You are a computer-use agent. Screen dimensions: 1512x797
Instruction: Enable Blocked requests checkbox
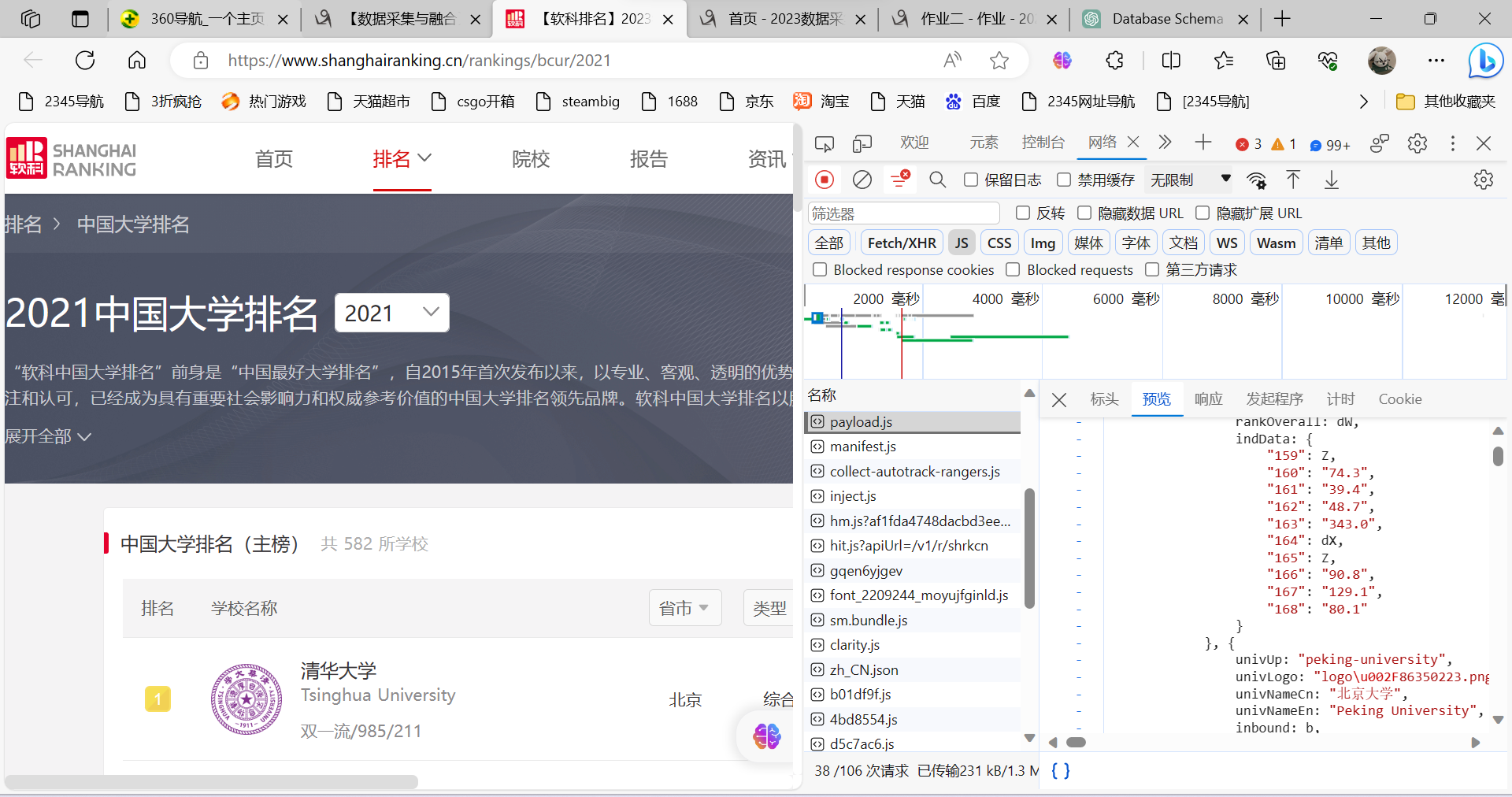pyautogui.click(x=1013, y=269)
